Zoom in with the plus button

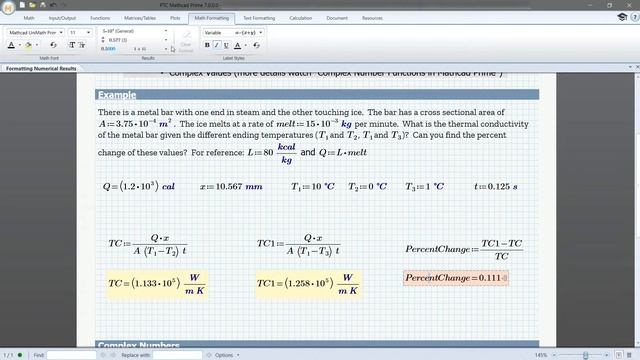click(x=607, y=355)
